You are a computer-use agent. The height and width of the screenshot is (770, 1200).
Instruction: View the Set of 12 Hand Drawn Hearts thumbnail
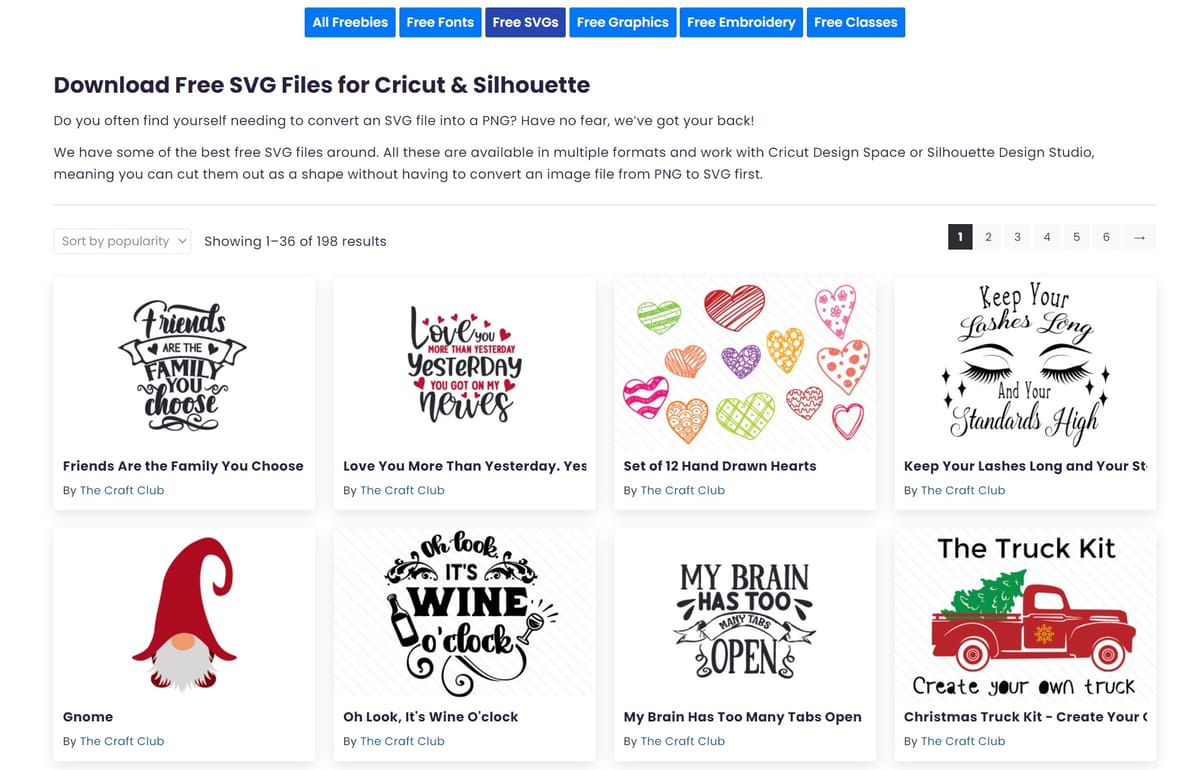coord(744,363)
